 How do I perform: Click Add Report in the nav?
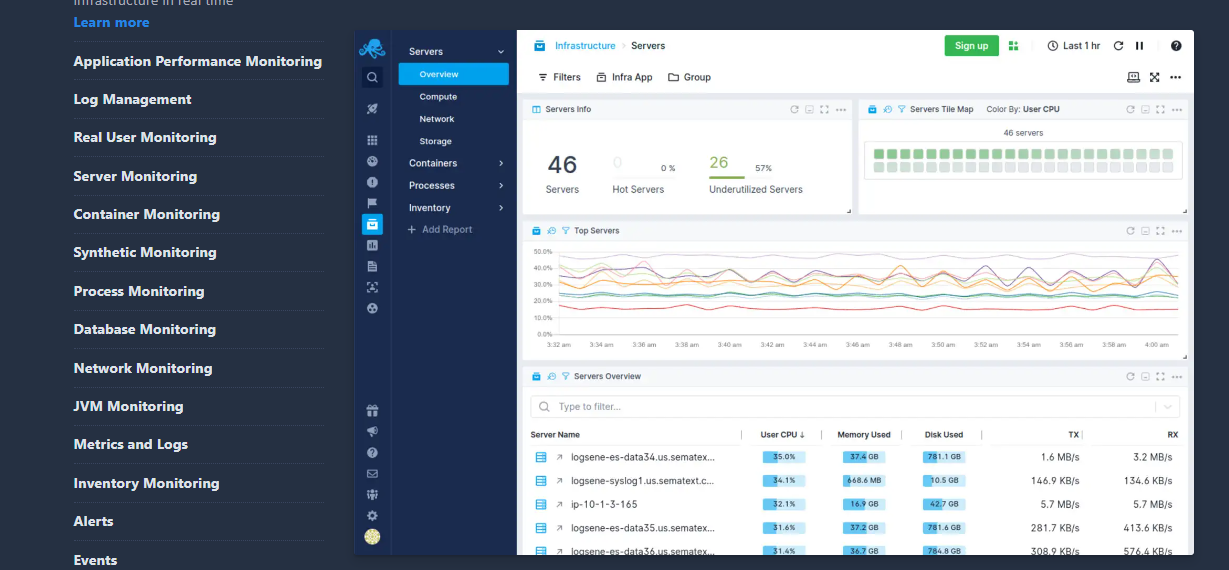pos(440,230)
